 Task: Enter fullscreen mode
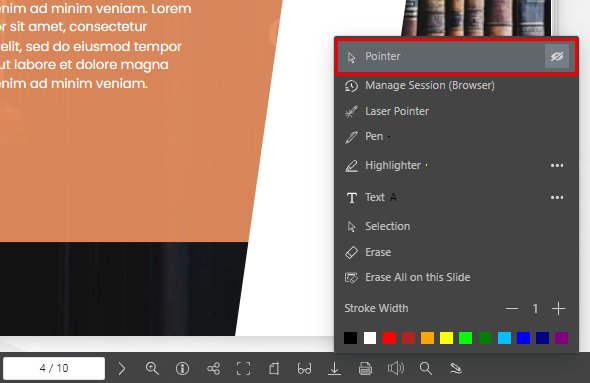[x=243, y=369]
